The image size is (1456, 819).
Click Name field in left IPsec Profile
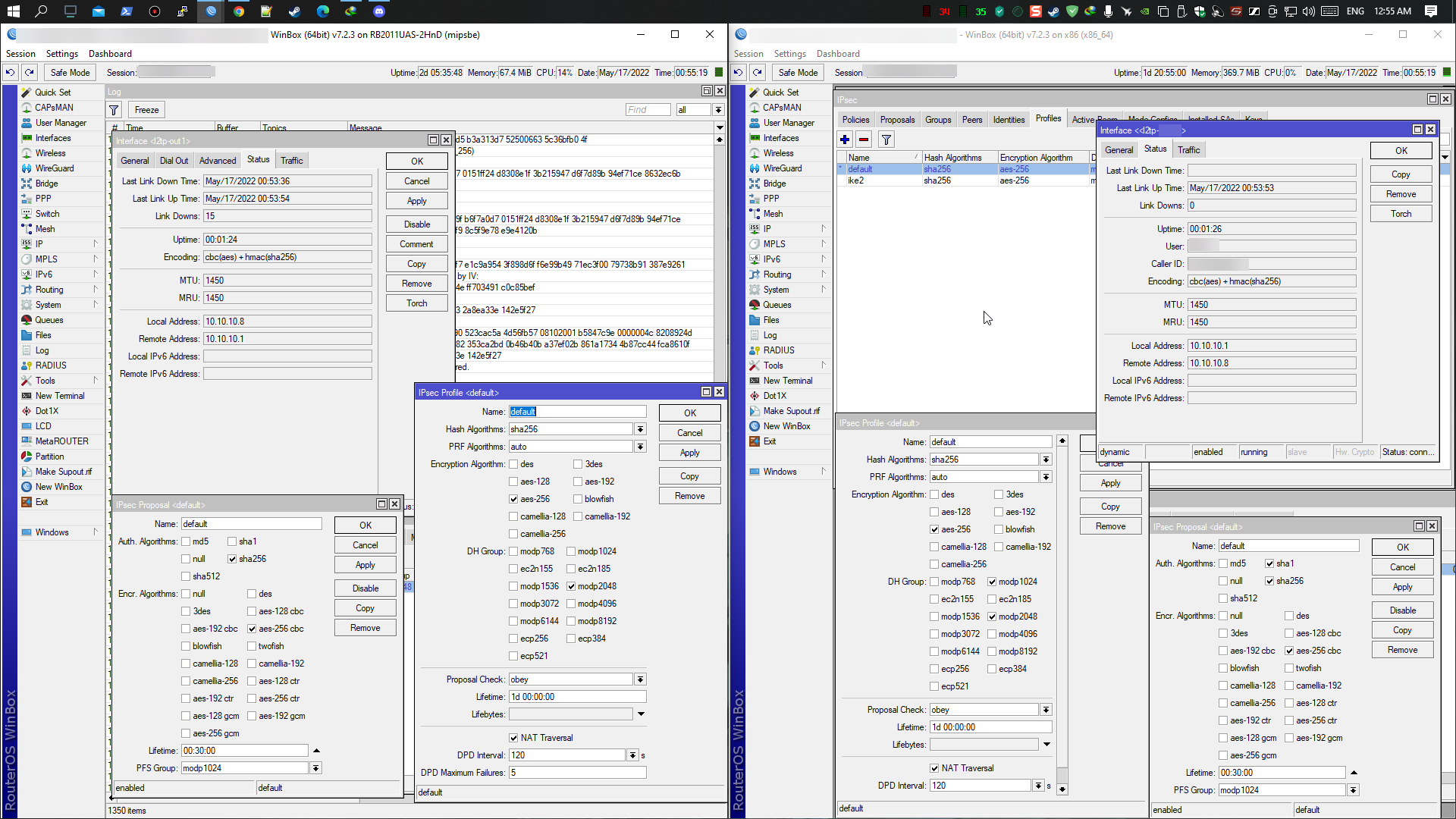click(x=577, y=412)
